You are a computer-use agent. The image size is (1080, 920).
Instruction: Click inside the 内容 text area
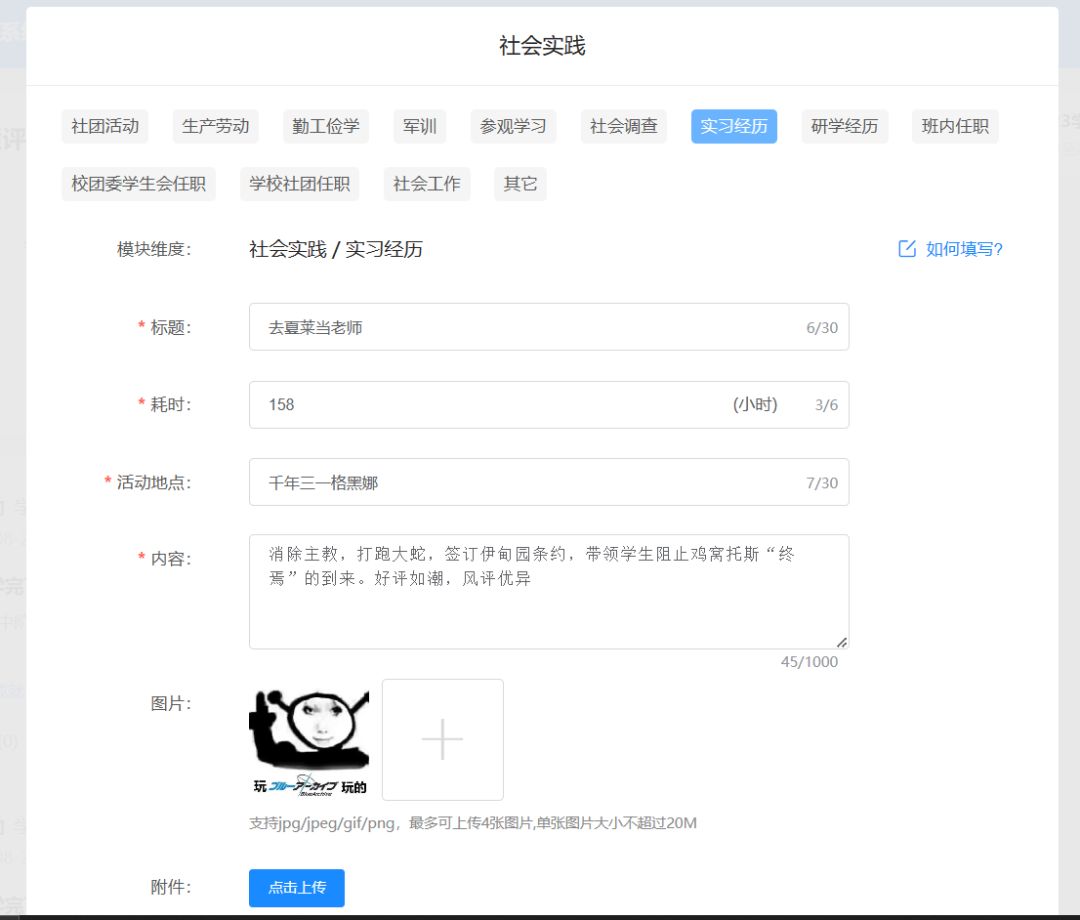coord(549,592)
